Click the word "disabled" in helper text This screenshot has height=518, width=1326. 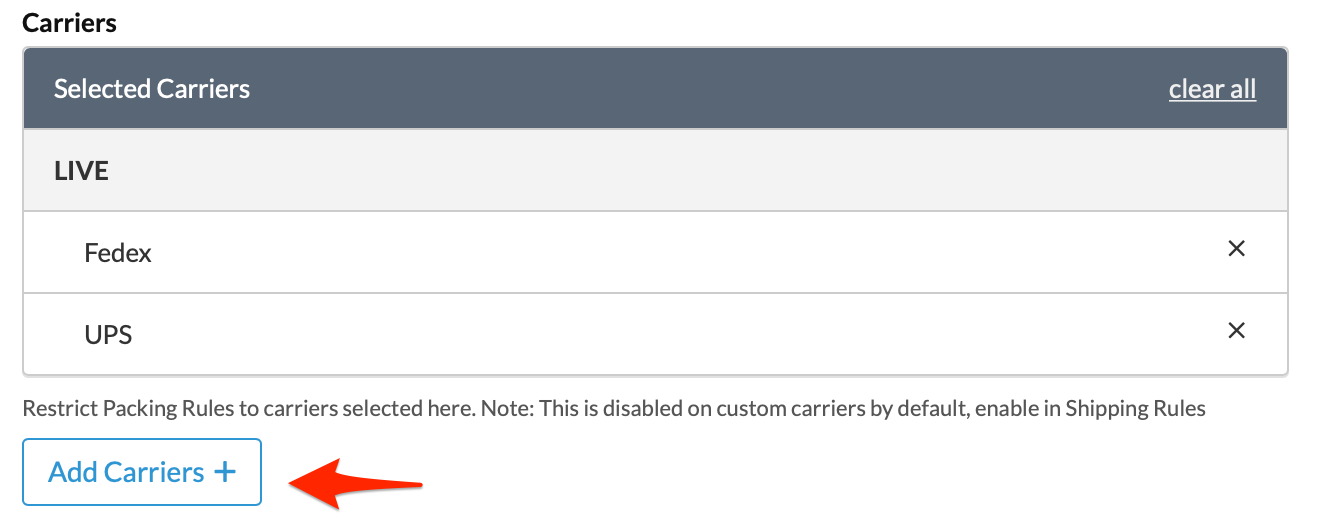pos(634,409)
